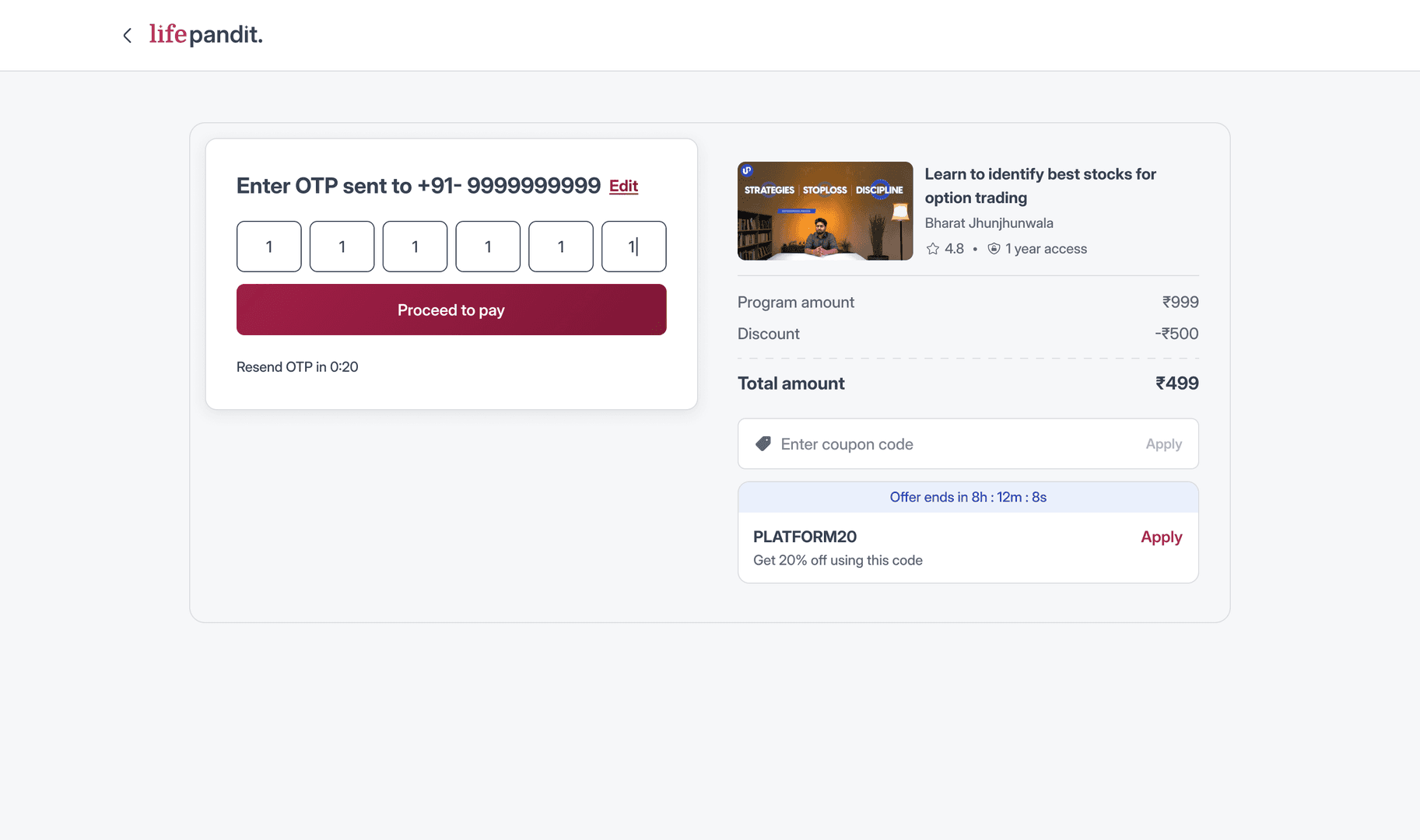Click the star rating icon

click(x=933, y=249)
